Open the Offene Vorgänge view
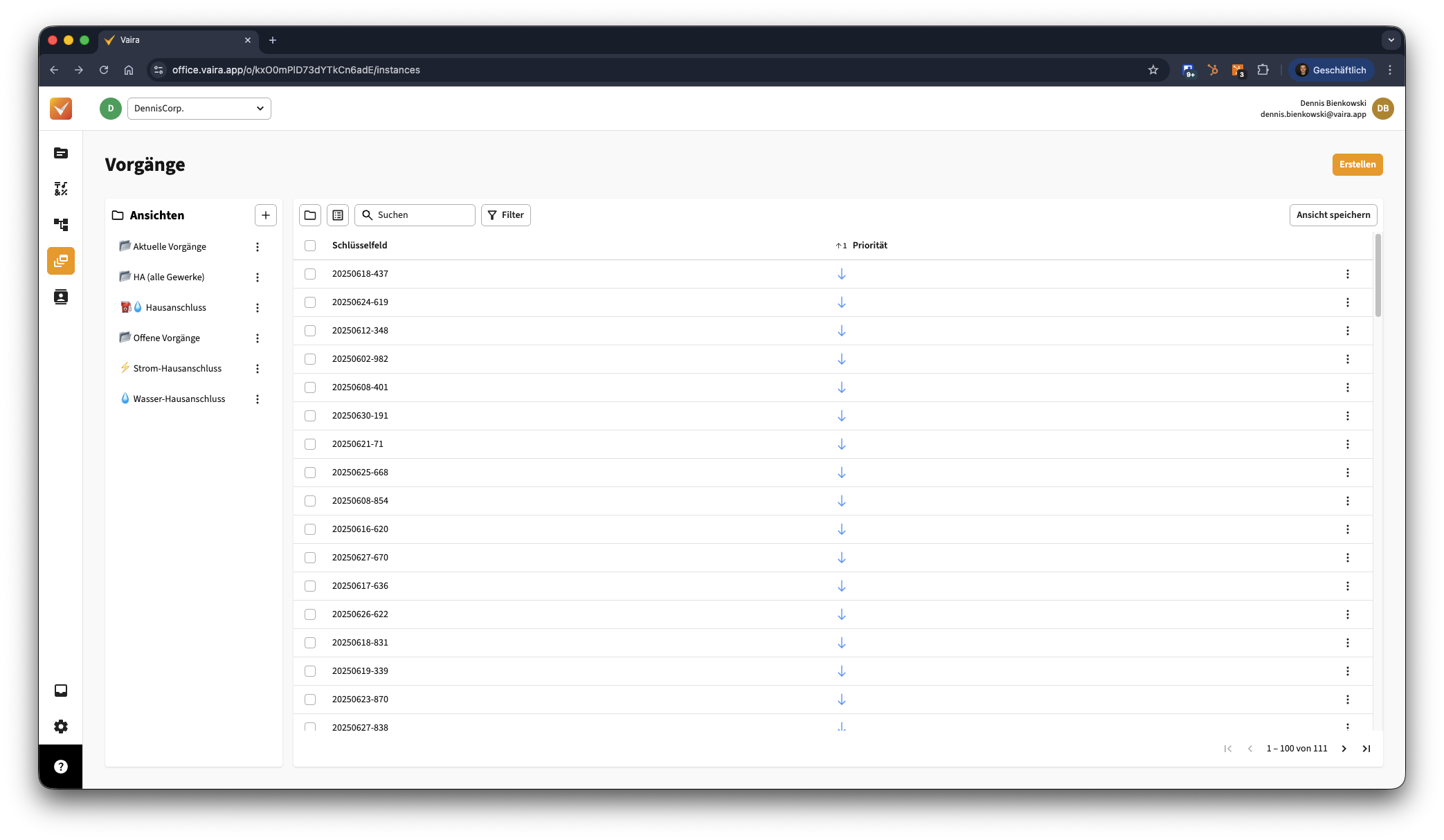 (x=166, y=338)
